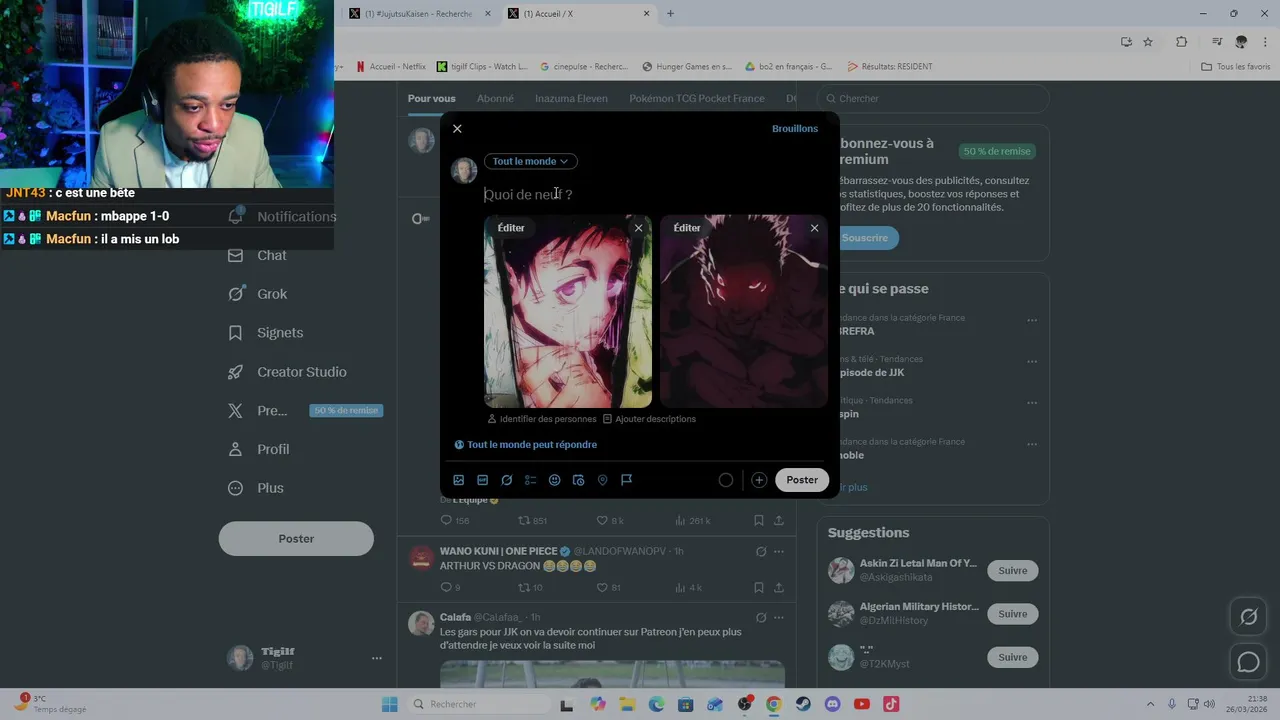1280x720 pixels.
Task: Bookmark the WANO KUNI post
Action: coord(759,588)
